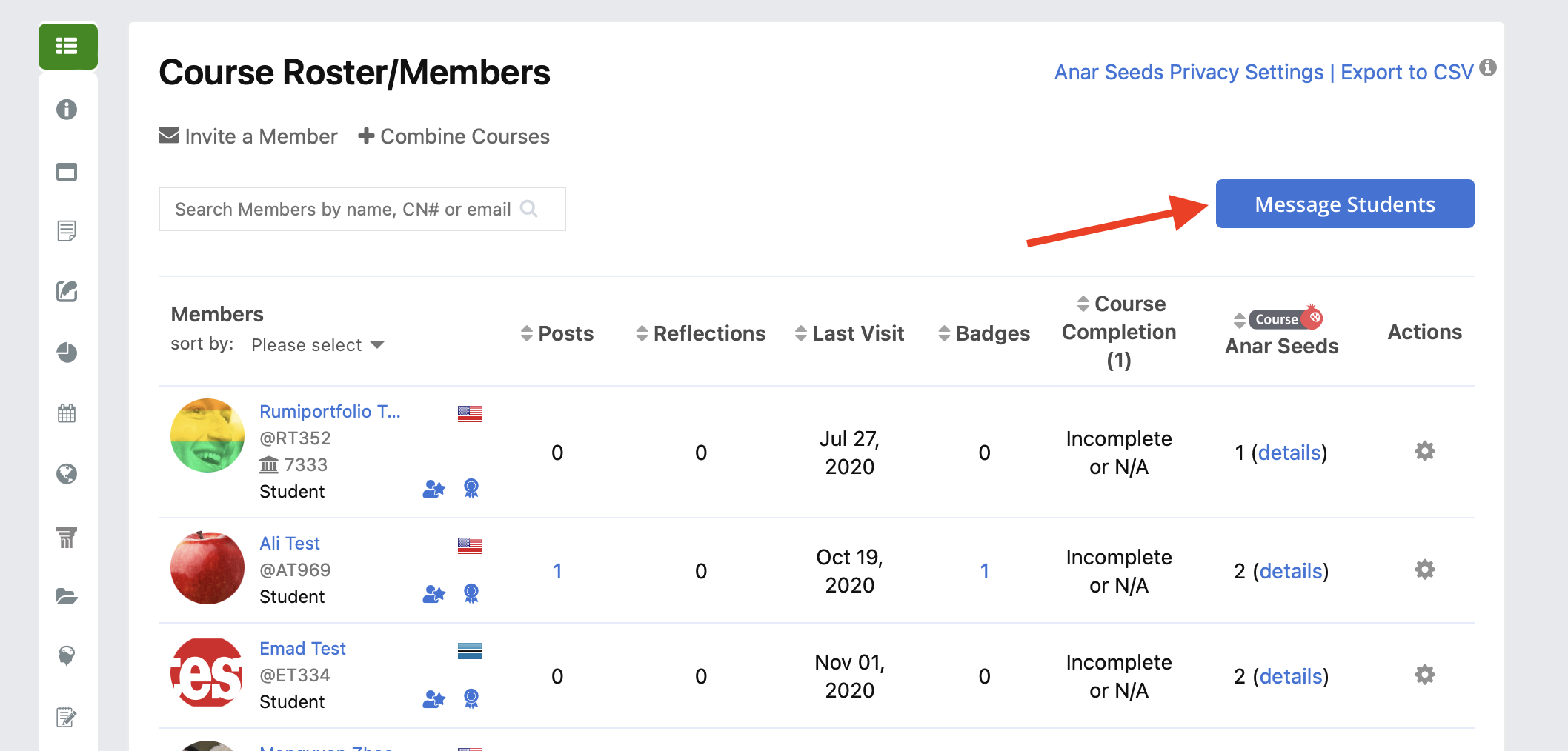Sort by Course Completion column
Image resolution: width=1568 pixels, height=751 pixels.
click(x=1119, y=332)
